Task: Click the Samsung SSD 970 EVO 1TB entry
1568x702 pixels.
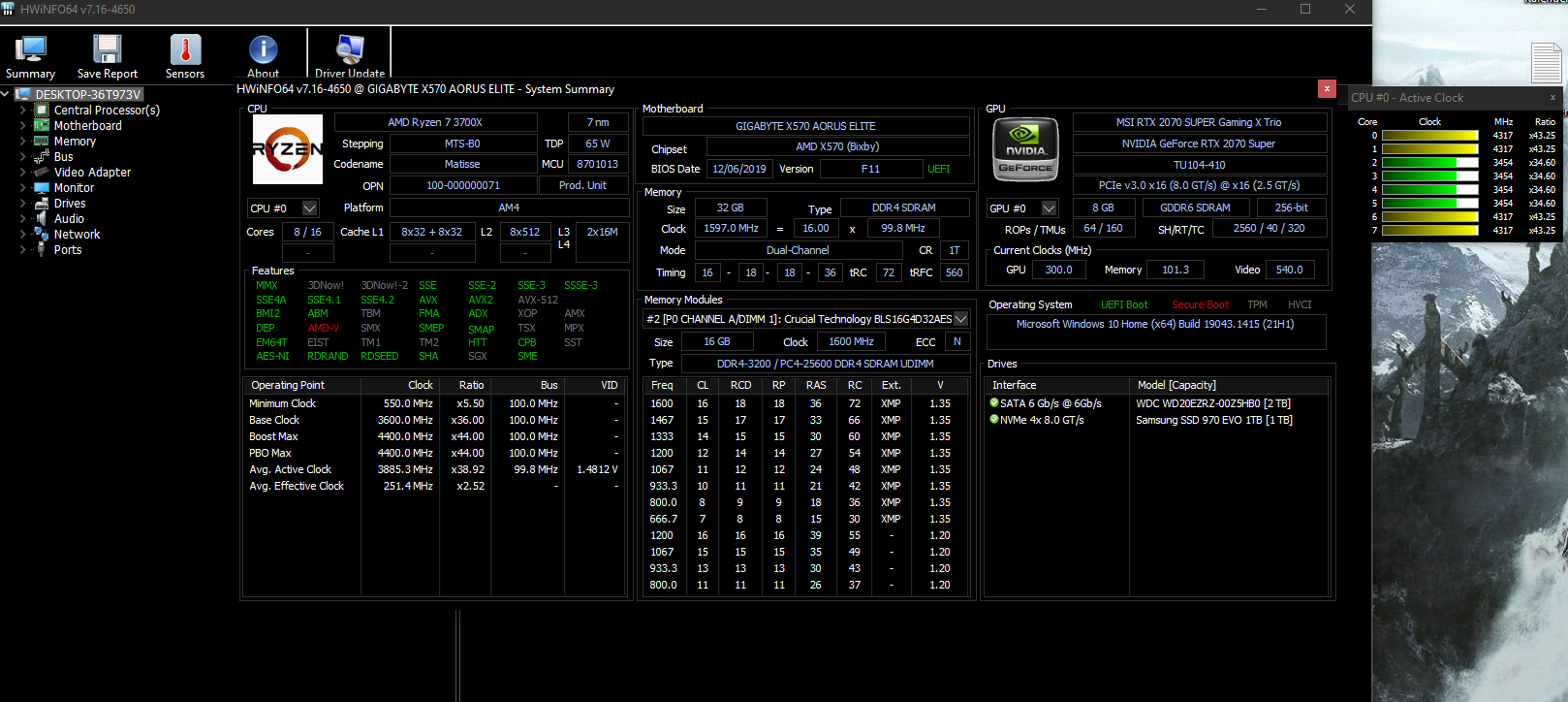Action: (1214, 420)
